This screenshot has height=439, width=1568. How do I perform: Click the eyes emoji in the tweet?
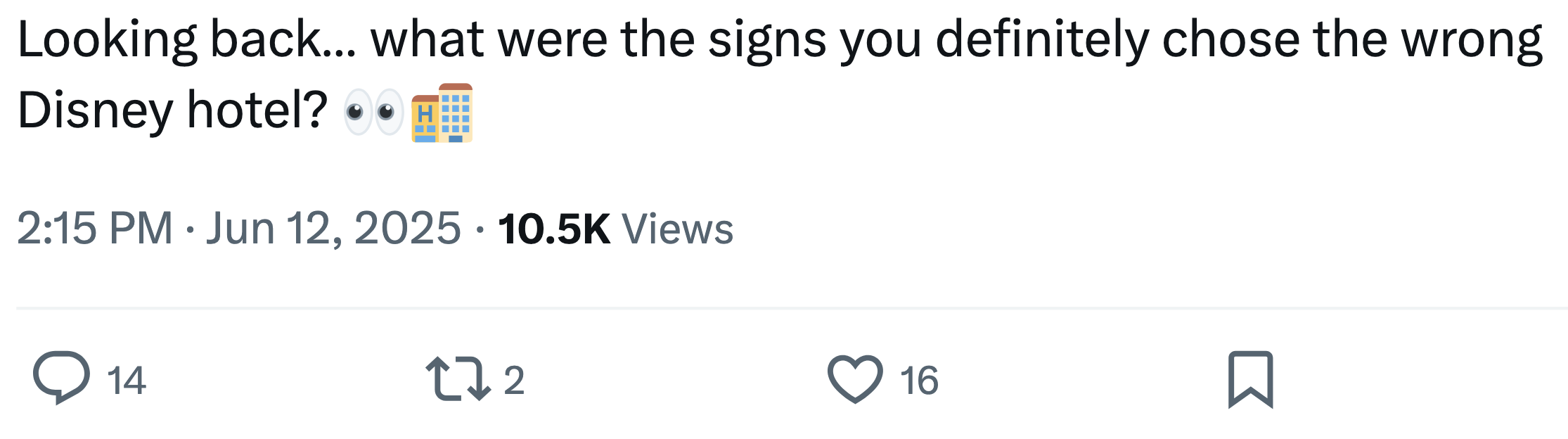point(373,112)
